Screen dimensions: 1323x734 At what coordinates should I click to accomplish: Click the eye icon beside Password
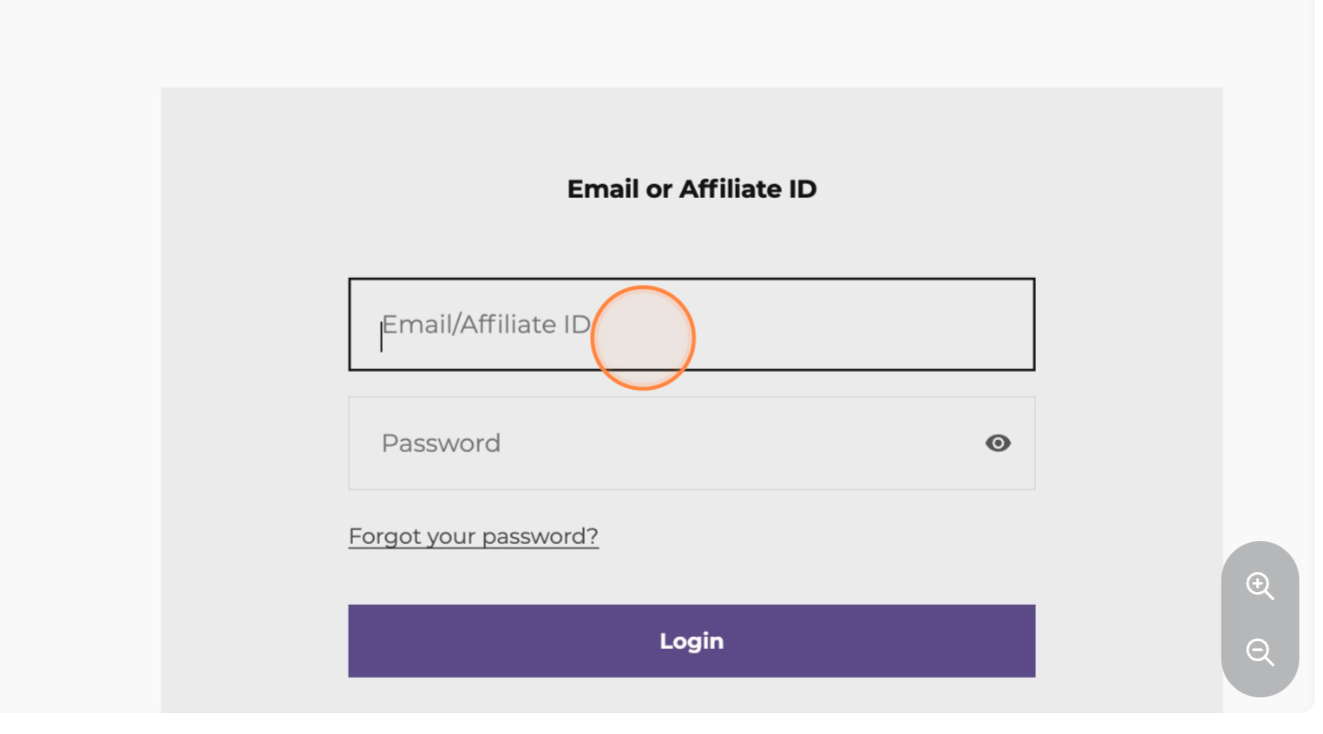click(x=997, y=443)
